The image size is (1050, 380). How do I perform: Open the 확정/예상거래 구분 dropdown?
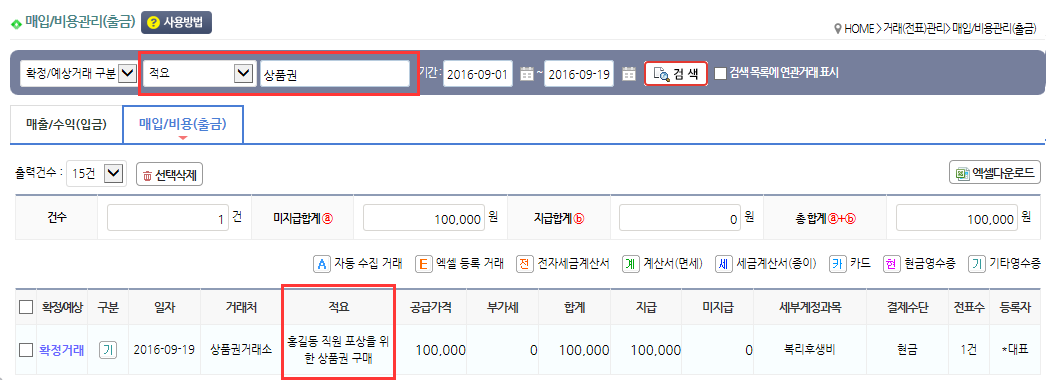[x=78, y=73]
